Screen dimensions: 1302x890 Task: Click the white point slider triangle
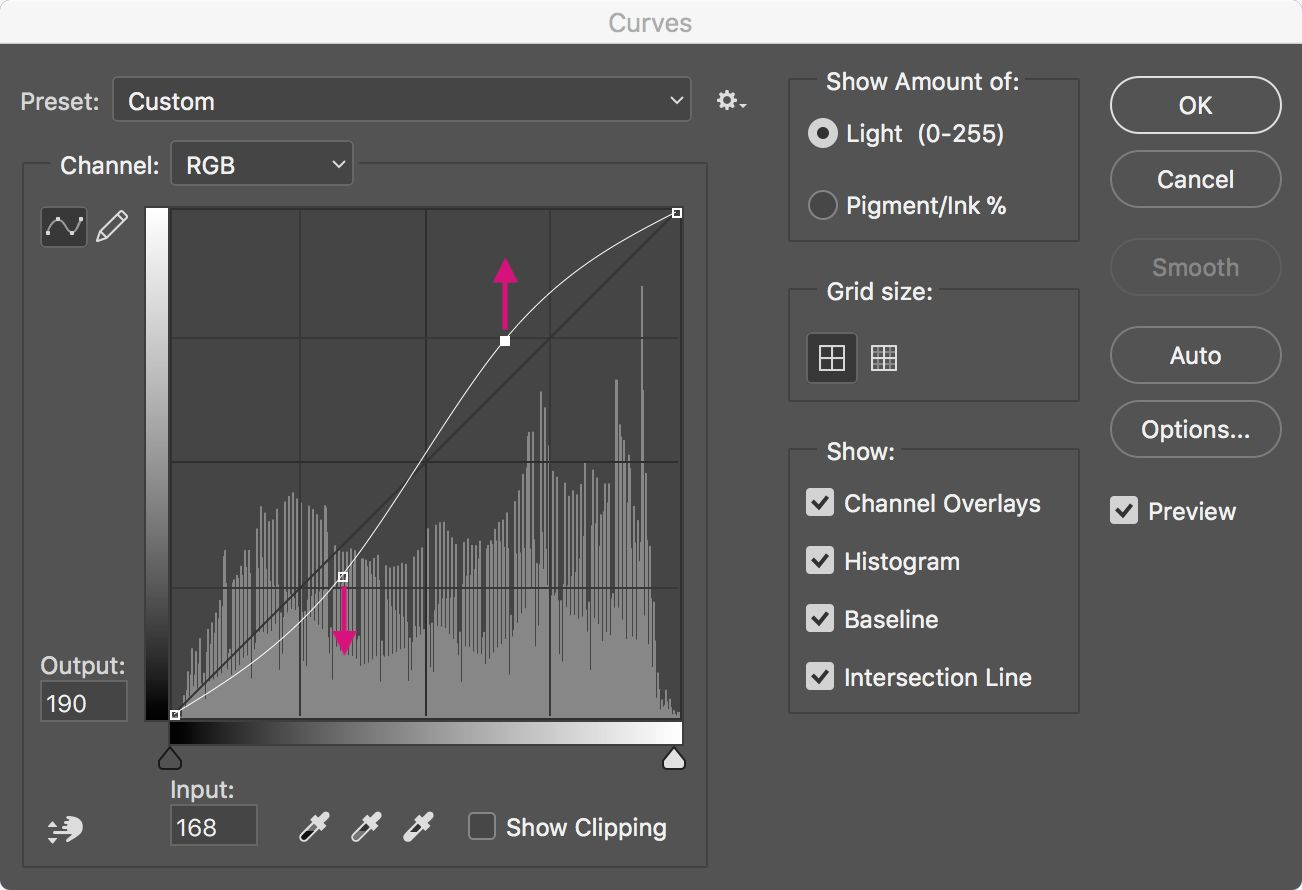click(675, 759)
